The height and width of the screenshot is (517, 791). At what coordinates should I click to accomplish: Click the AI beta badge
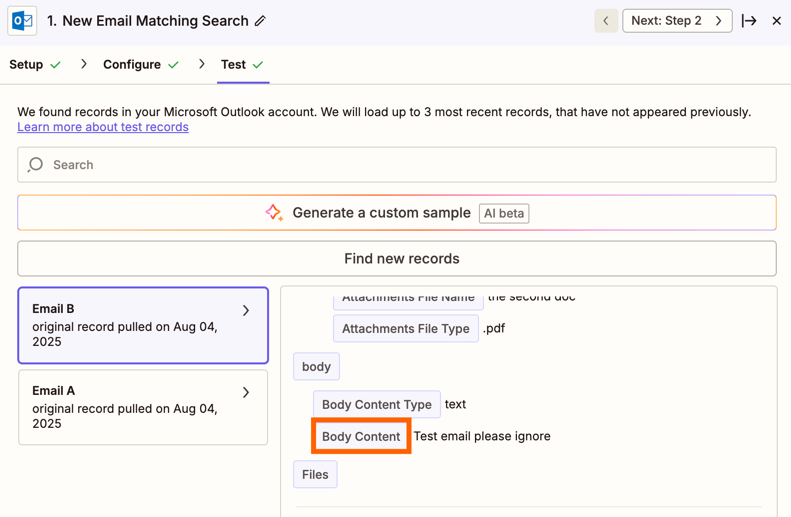coord(504,213)
